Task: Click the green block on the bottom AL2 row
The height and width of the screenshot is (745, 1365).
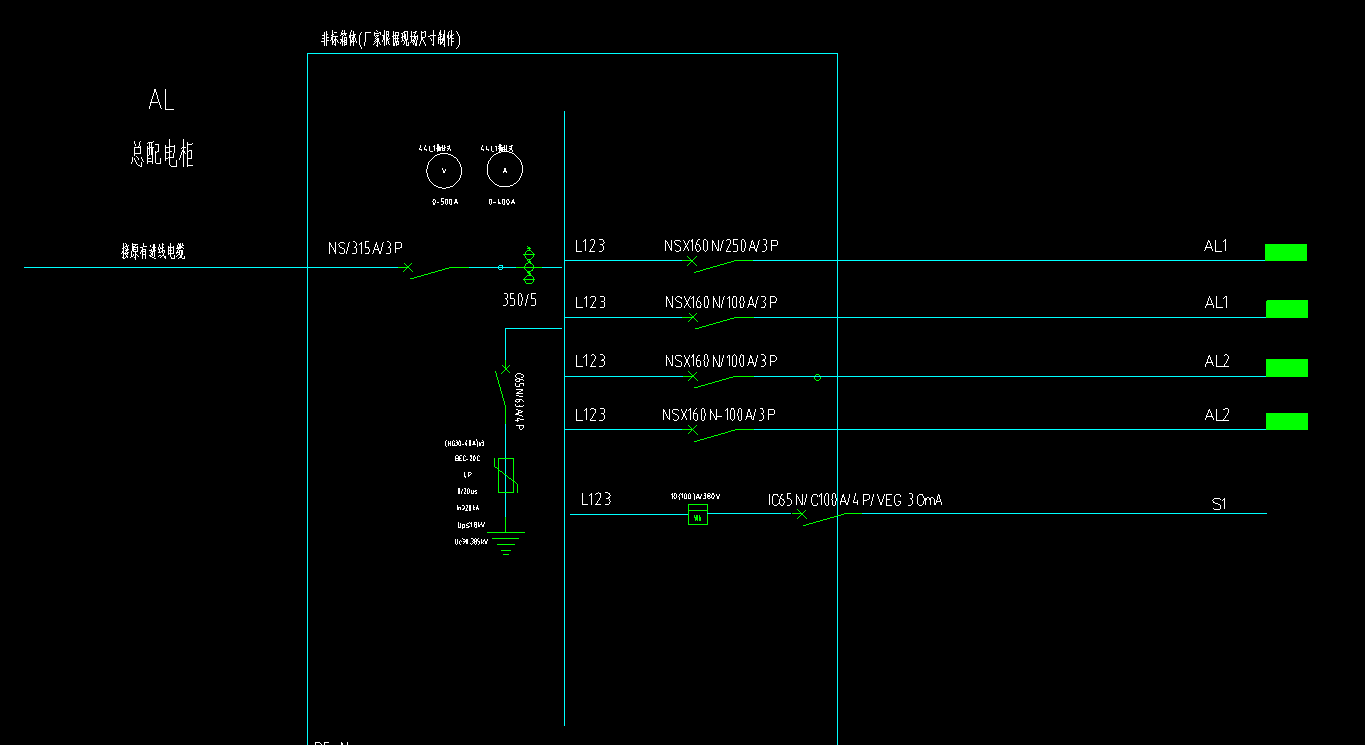Action: 1286,421
